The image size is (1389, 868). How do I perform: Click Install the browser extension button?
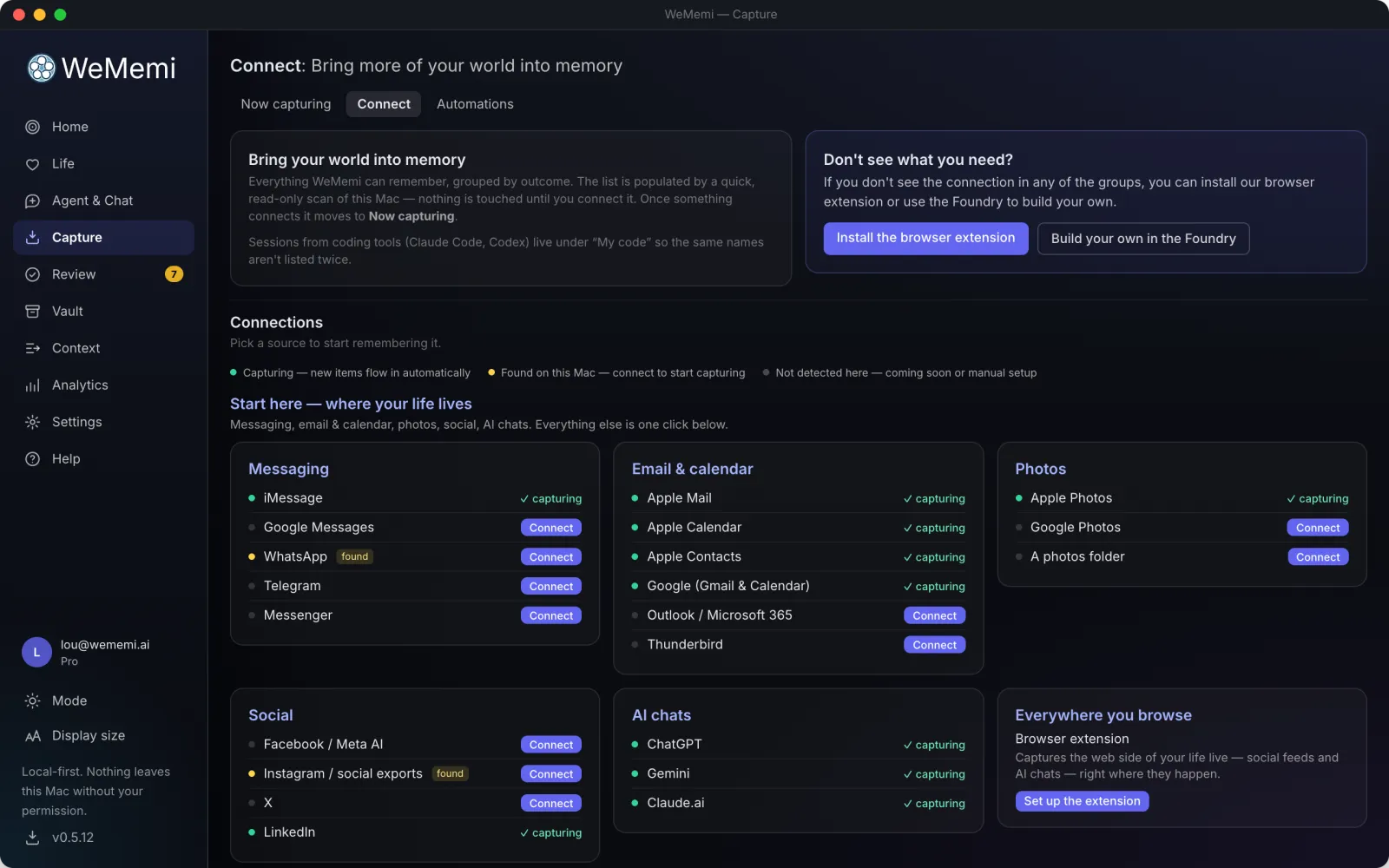[x=925, y=238]
